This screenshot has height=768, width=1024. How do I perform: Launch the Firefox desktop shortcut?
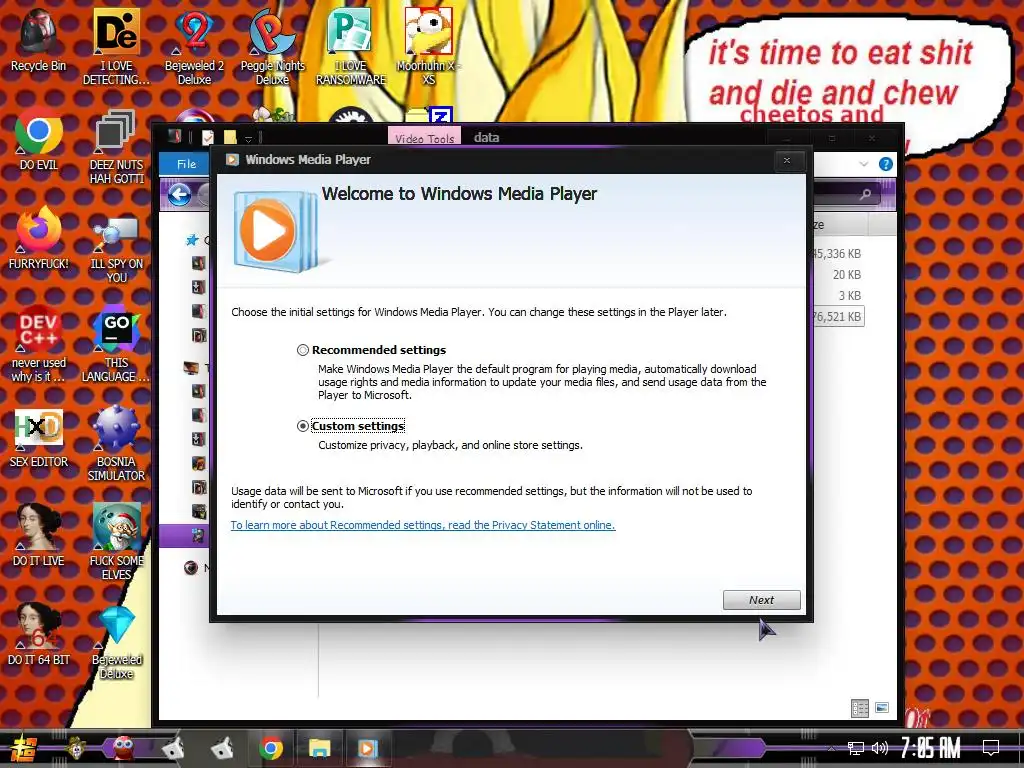click(x=38, y=237)
